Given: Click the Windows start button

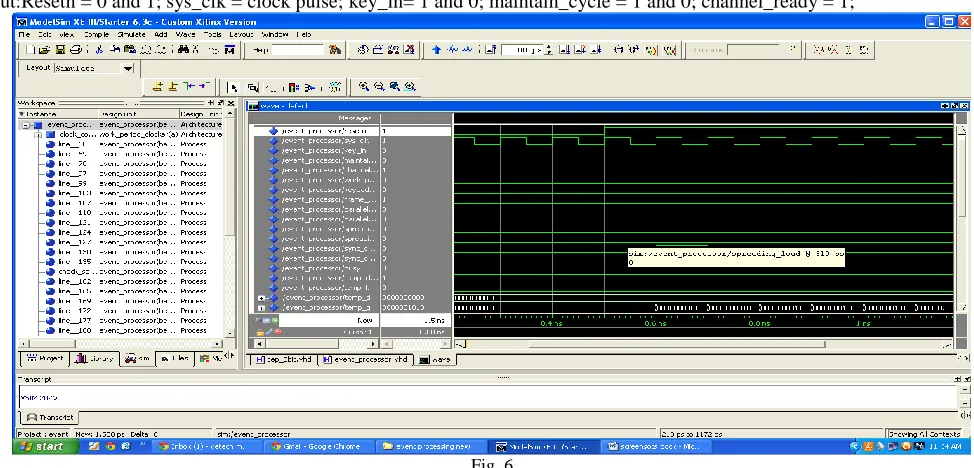Looking at the screenshot, I should pyautogui.click(x=43, y=446).
